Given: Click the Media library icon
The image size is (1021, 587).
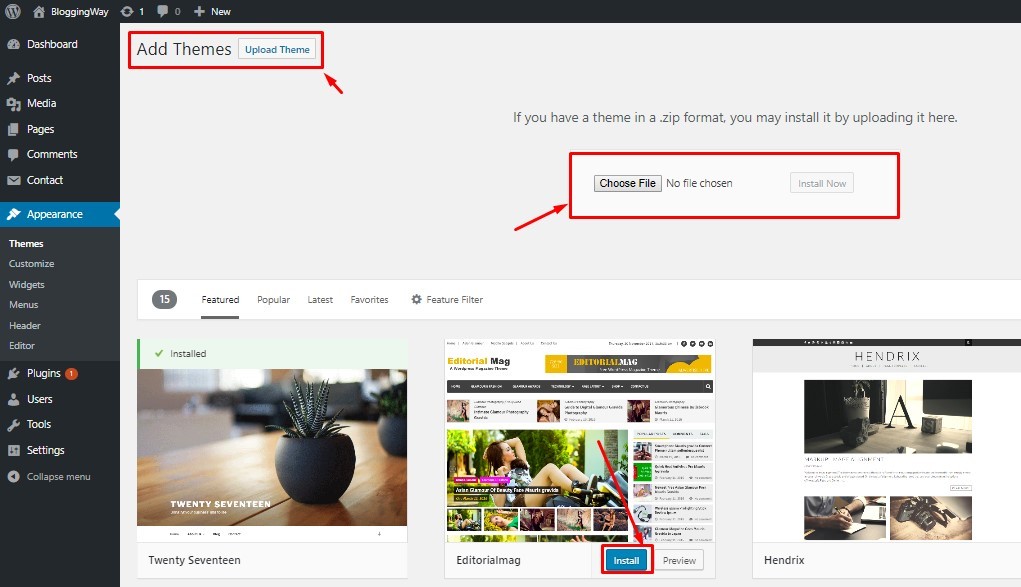Looking at the screenshot, I should pos(13,104).
